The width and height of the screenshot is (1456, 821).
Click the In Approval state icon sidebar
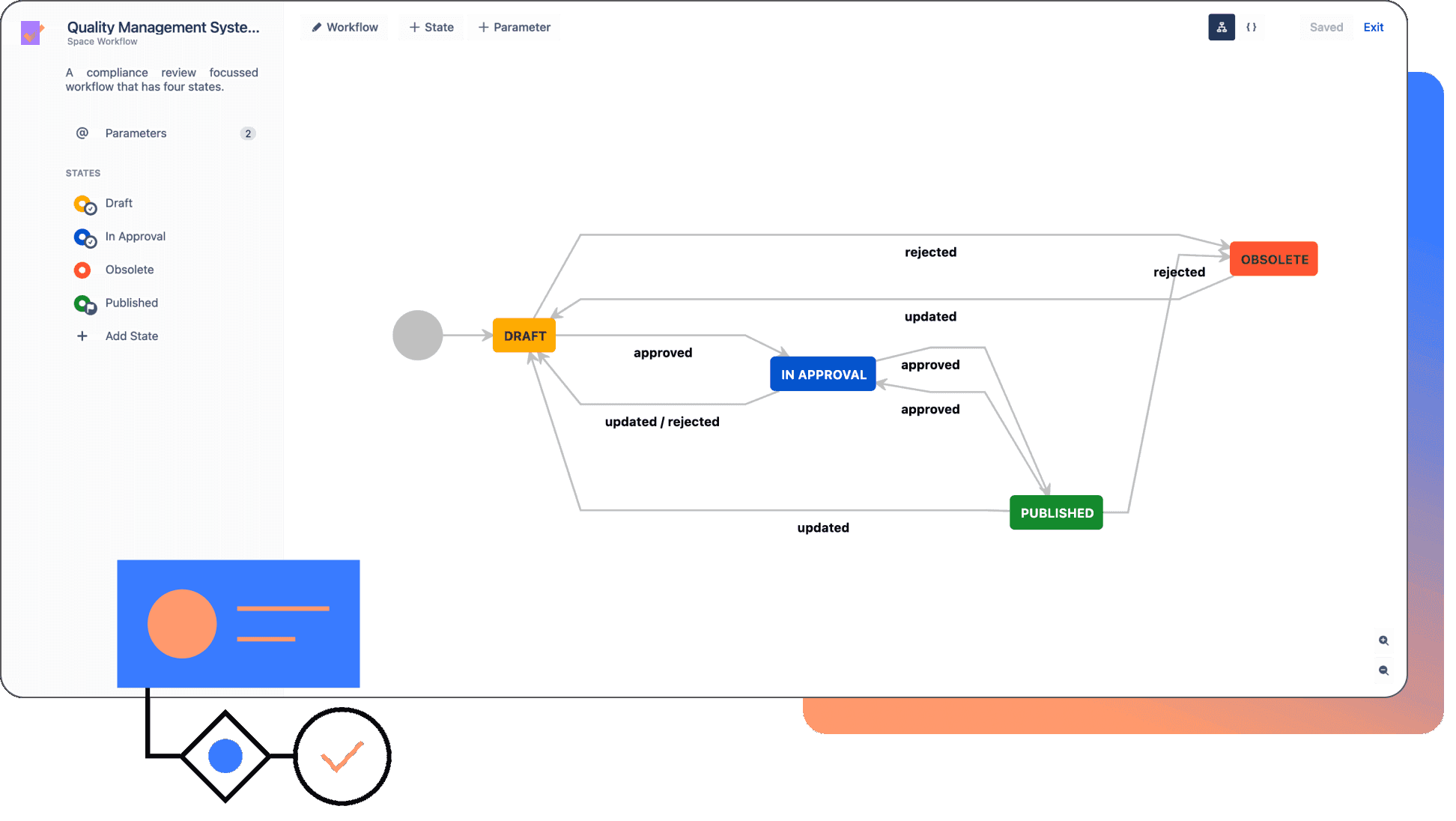tap(85, 236)
